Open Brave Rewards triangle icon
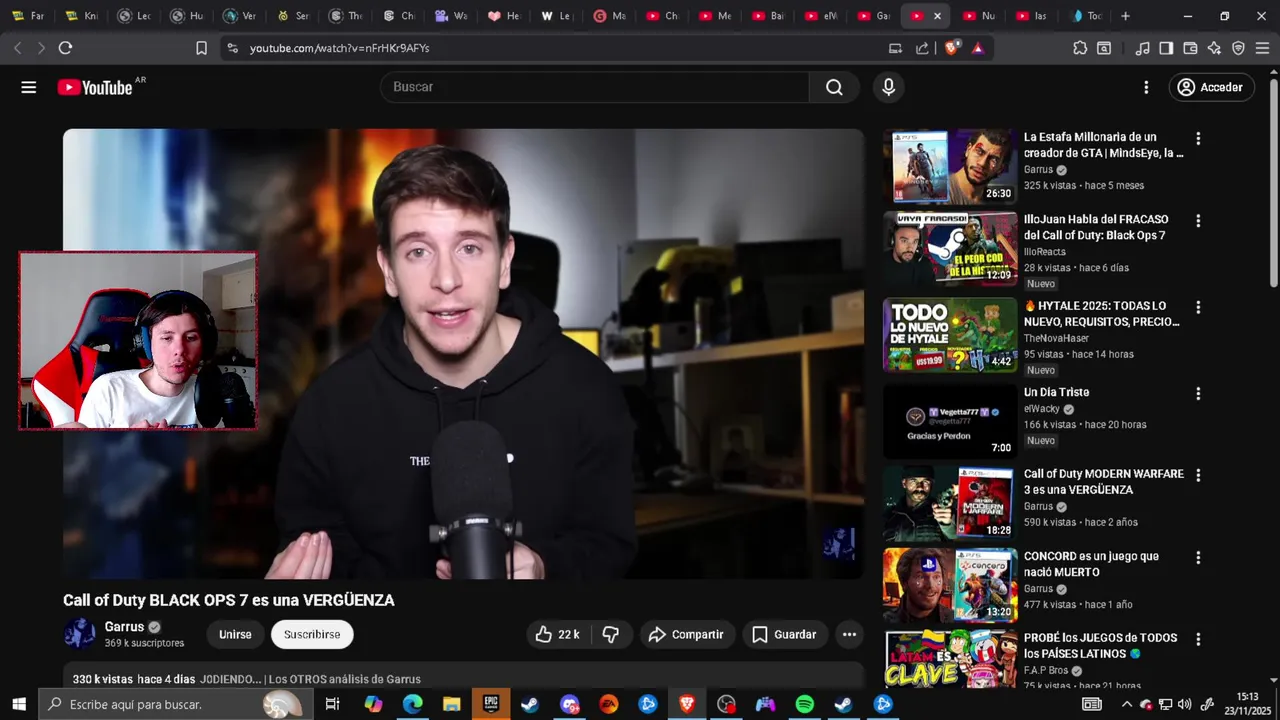The width and height of the screenshot is (1280, 720). click(977, 47)
